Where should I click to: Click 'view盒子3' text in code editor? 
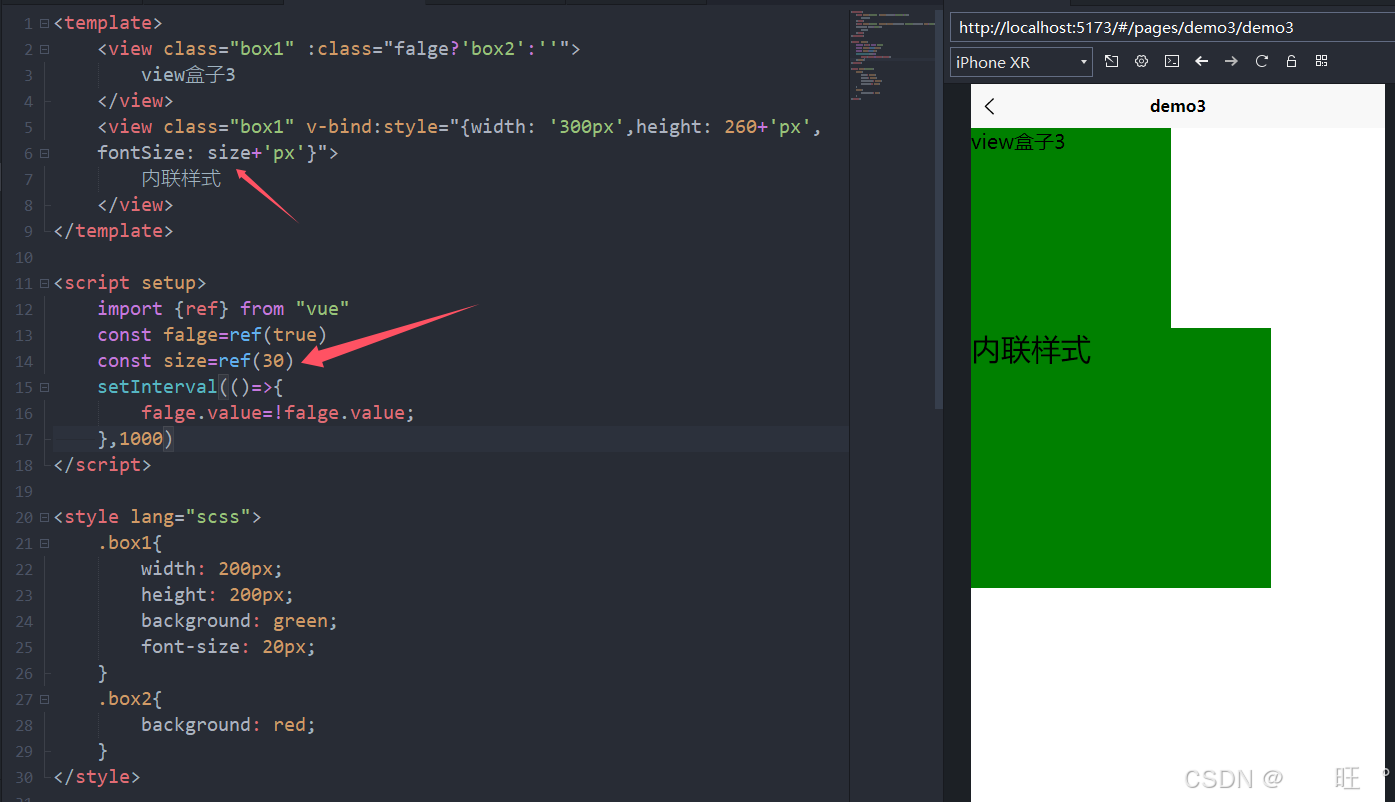click(x=189, y=75)
